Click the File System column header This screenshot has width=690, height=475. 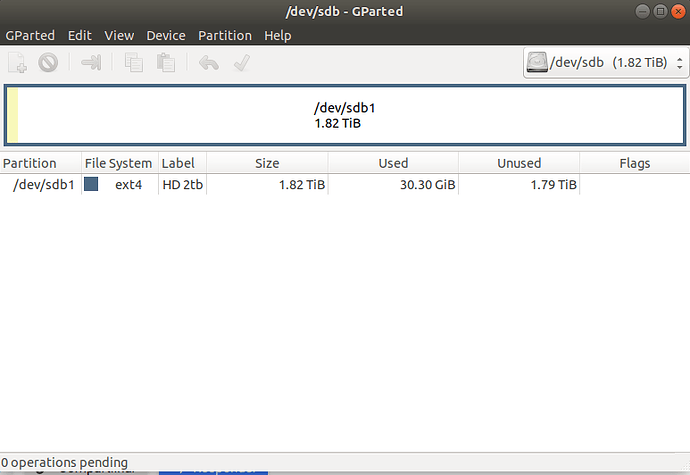[120, 163]
